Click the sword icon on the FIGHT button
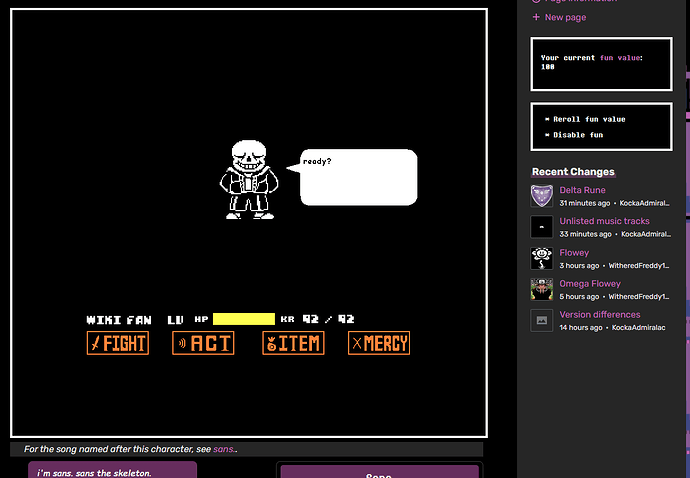The width and height of the screenshot is (690, 478). coord(95,344)
